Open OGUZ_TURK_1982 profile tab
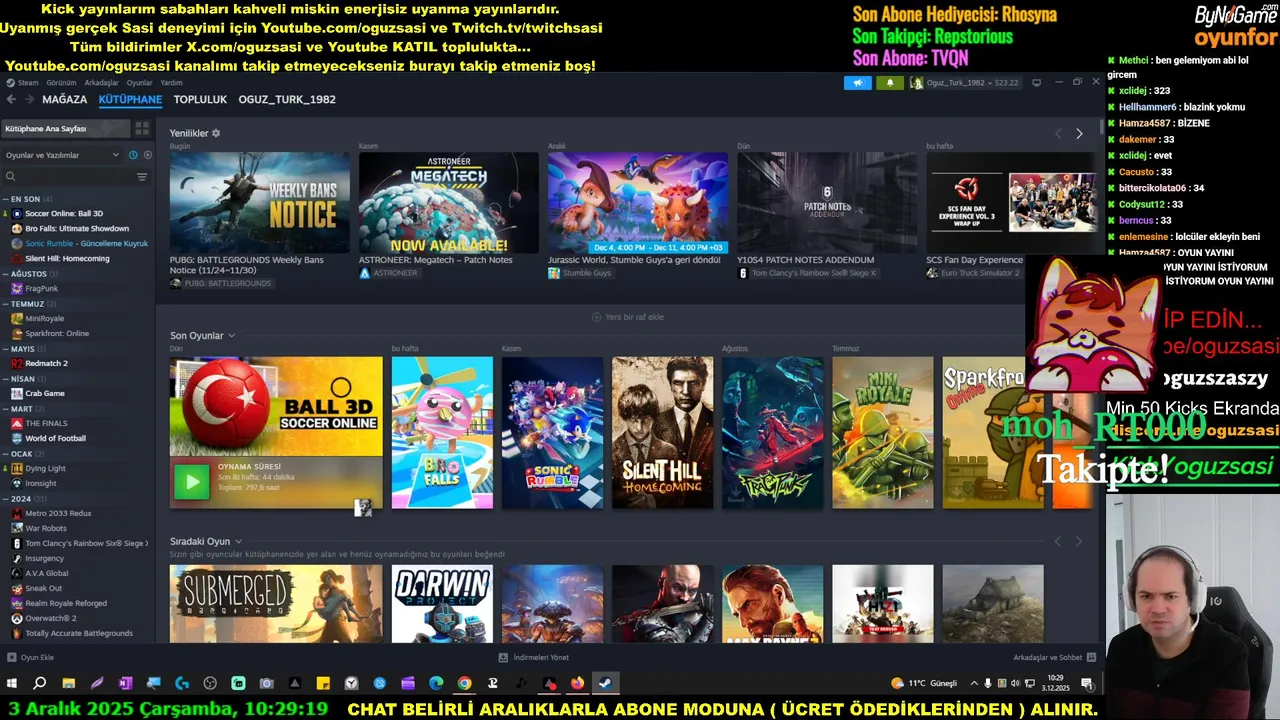 [x=287, y=99]
